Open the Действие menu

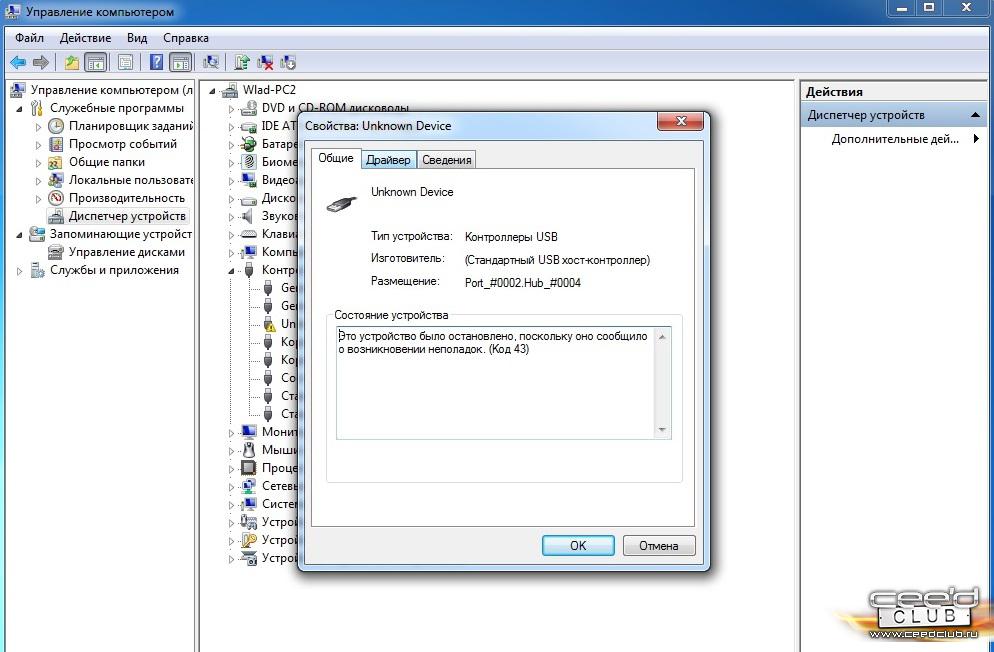(85, 38)
